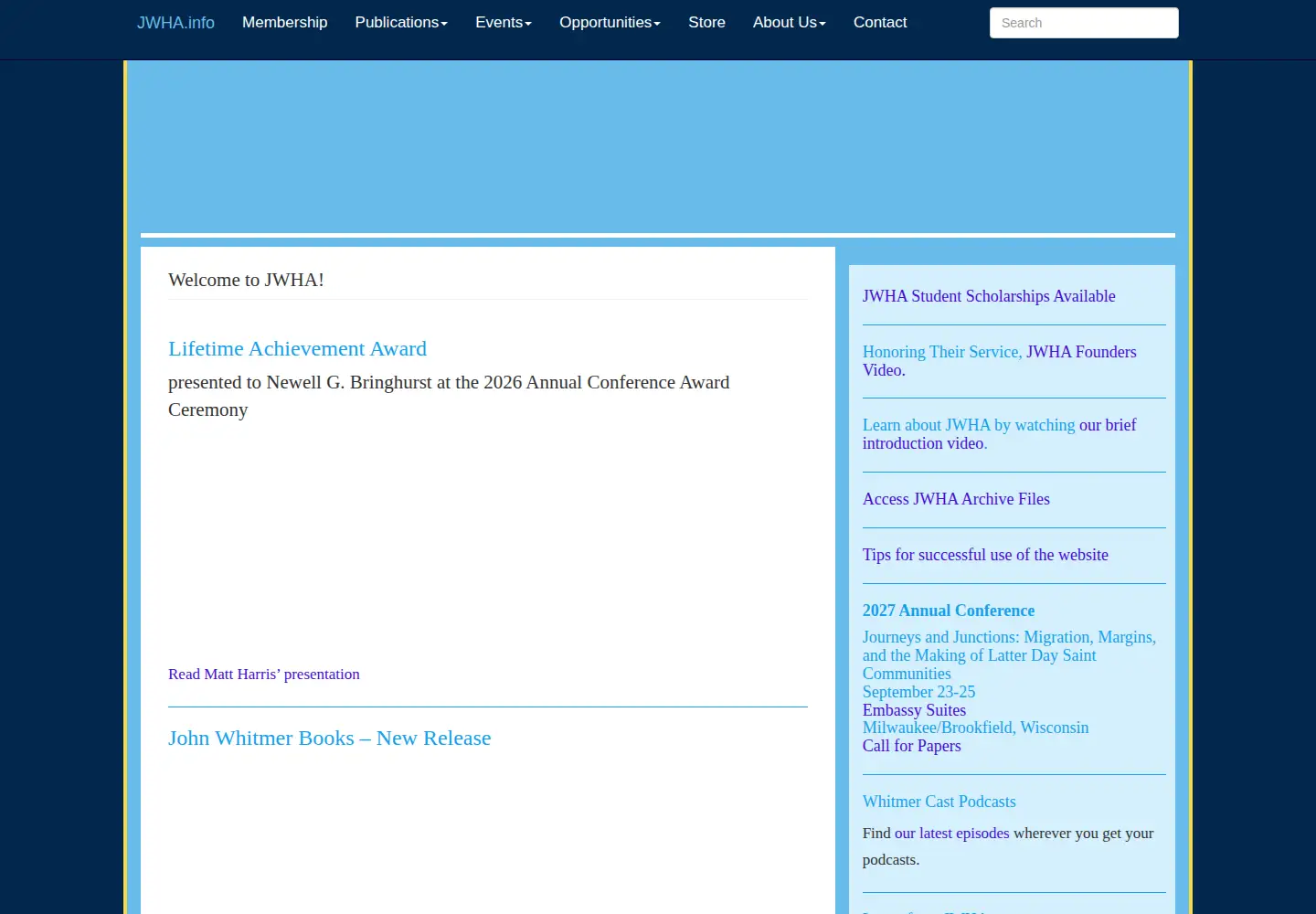
Task: Open the Store menu item
Action: coord(706,23)
